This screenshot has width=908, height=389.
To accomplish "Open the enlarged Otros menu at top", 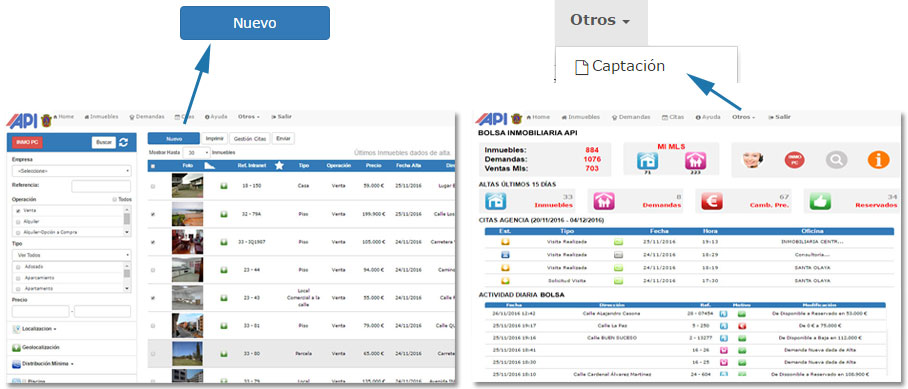I will click(x=601, y=20).
